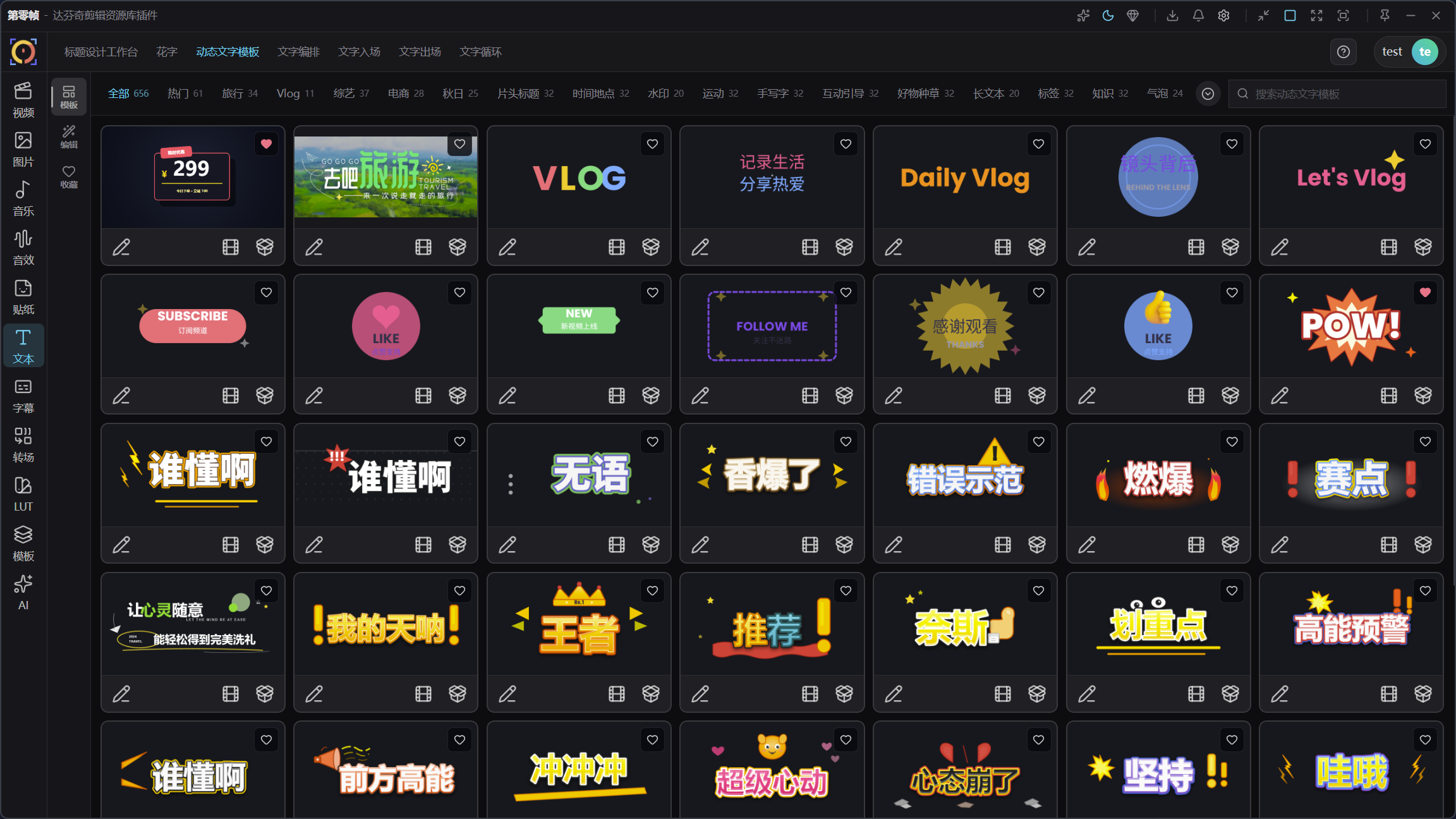Screen dimensions: 1456x819
Task: Open the LUT section in sidebar
Action: coord(23,494)
